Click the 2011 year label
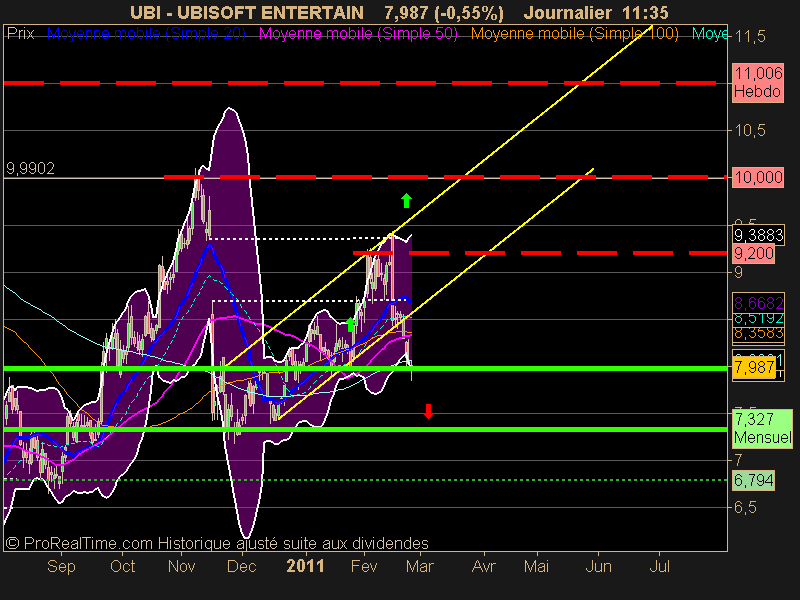Image resolution: width=800 pixels, height=600 pixels. coord(306,566)
